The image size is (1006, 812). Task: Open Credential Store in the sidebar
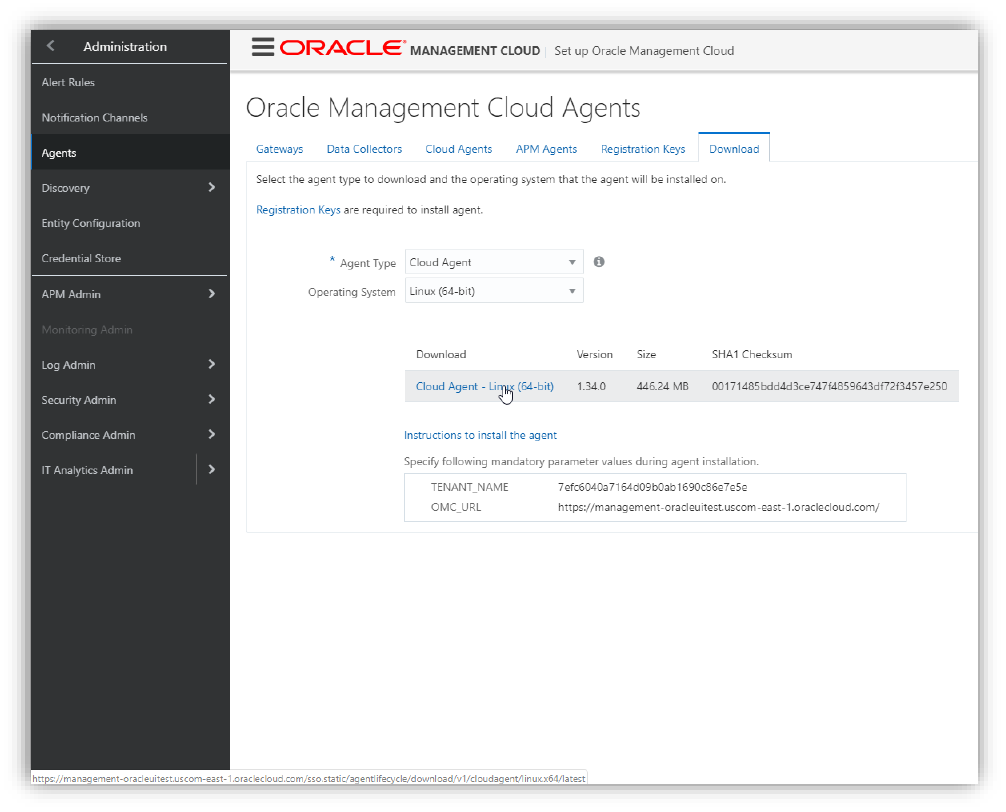[x=81, y=258]
